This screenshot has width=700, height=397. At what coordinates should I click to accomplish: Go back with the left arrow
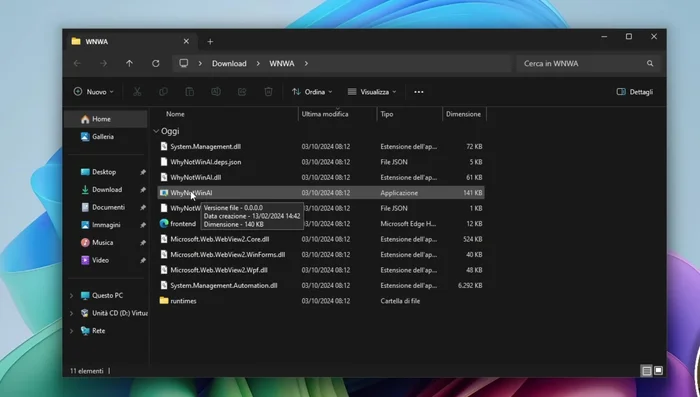click(x=77, y=63)
